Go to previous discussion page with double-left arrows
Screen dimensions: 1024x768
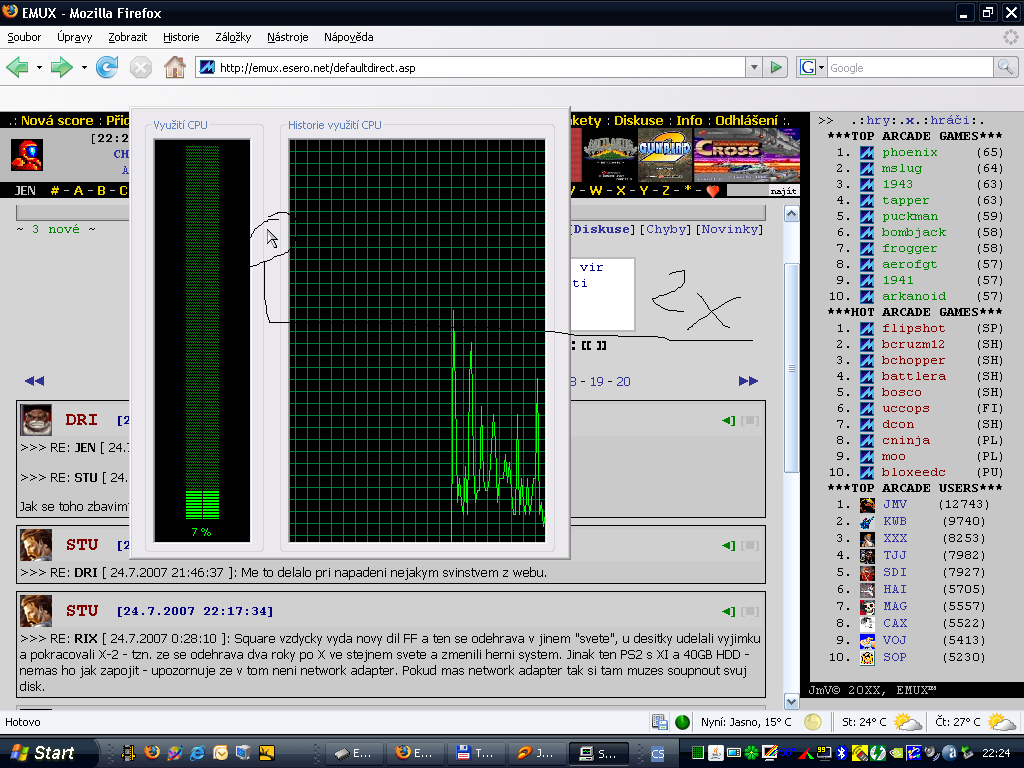pos(34,381)
